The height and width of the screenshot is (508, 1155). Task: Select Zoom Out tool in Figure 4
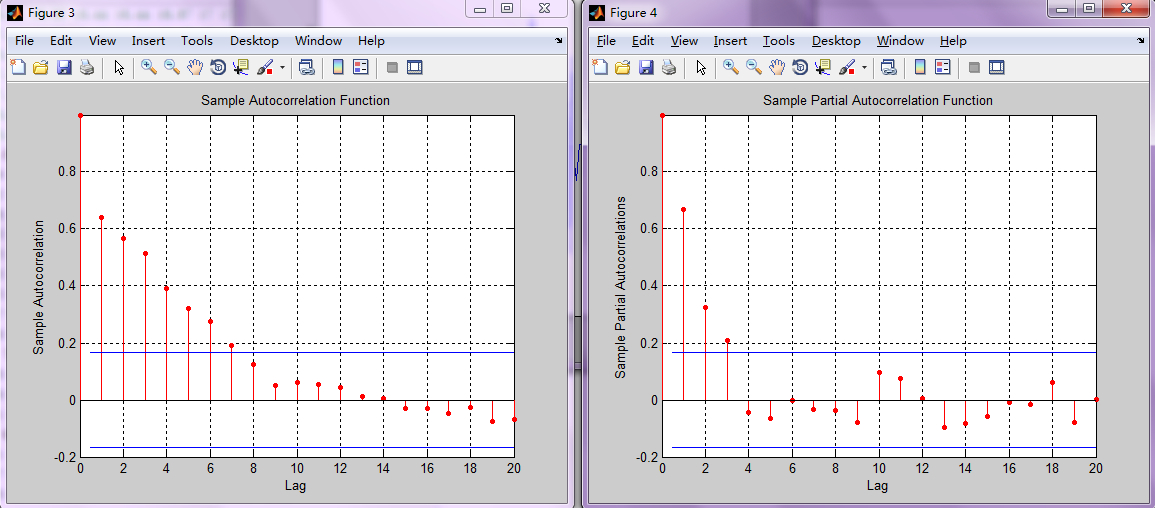[x=754, y=68]
